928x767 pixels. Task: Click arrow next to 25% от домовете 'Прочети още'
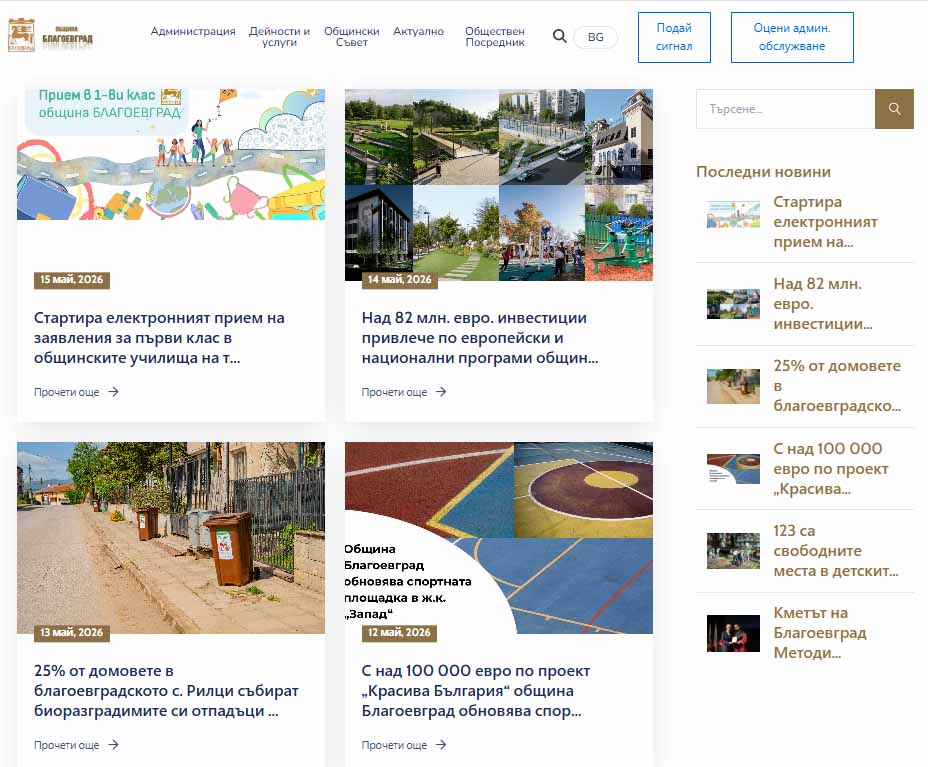[x=114, y=745]
